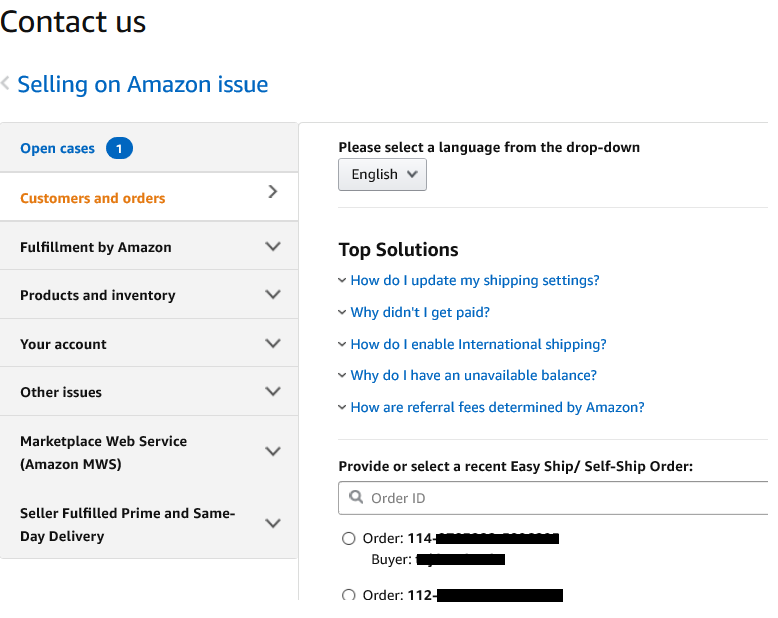Expand the Fulfillment by Amazon section
The width and height of the screenshot is (778, 618).
tap(273, 246)
